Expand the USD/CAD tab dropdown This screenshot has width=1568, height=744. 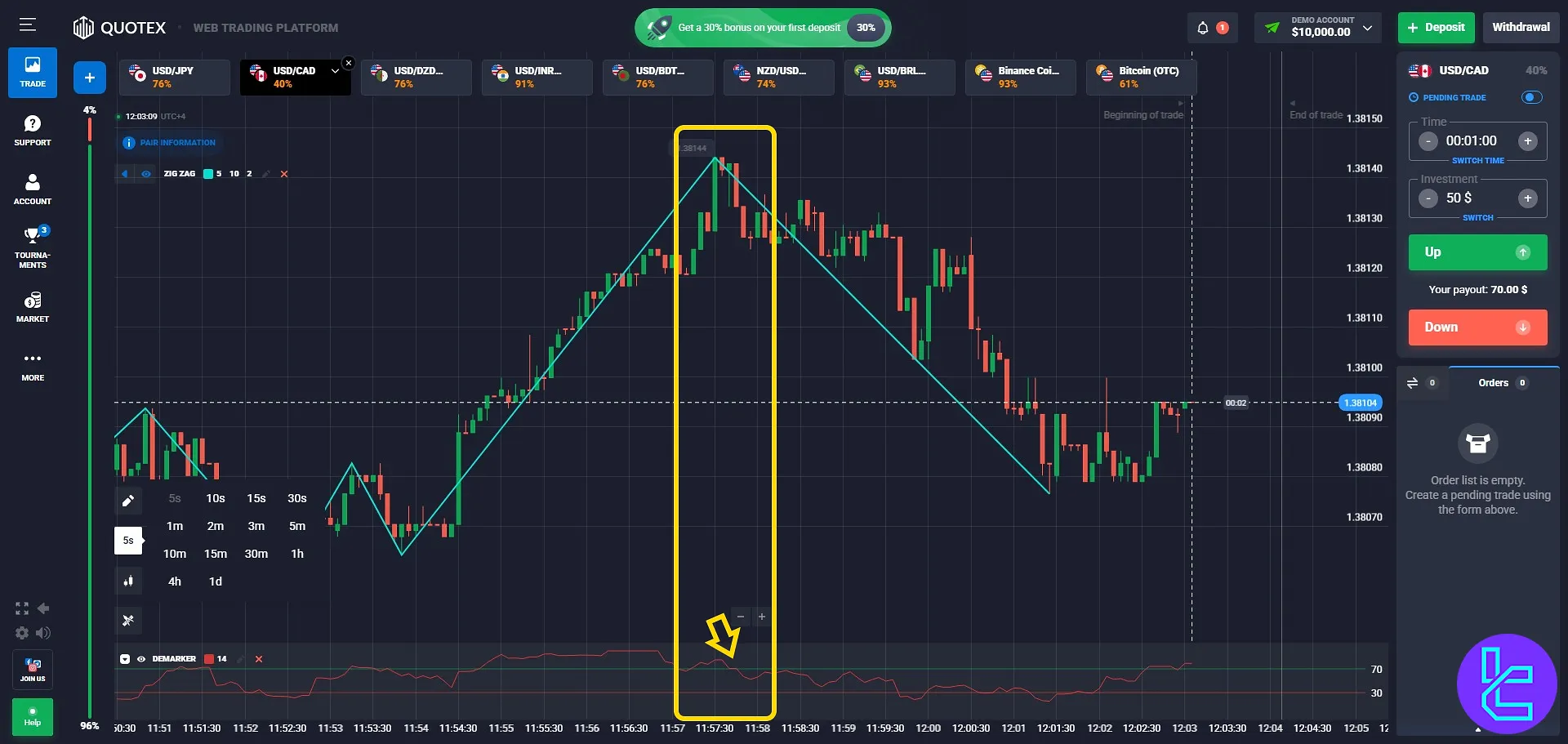click(335, 71)
